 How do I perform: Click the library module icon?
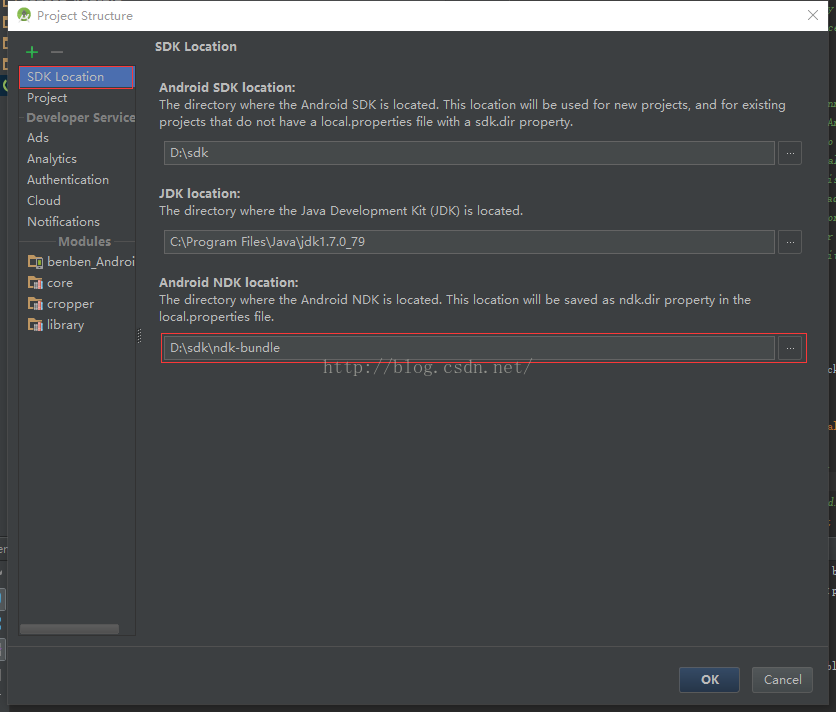point(35,324)
